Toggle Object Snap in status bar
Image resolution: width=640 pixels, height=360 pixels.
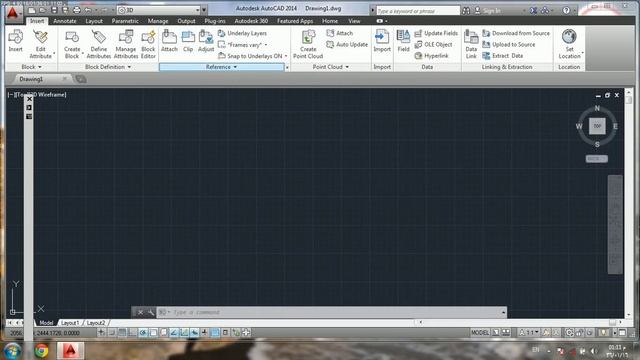pyautogui.click(x=153, y=333)
